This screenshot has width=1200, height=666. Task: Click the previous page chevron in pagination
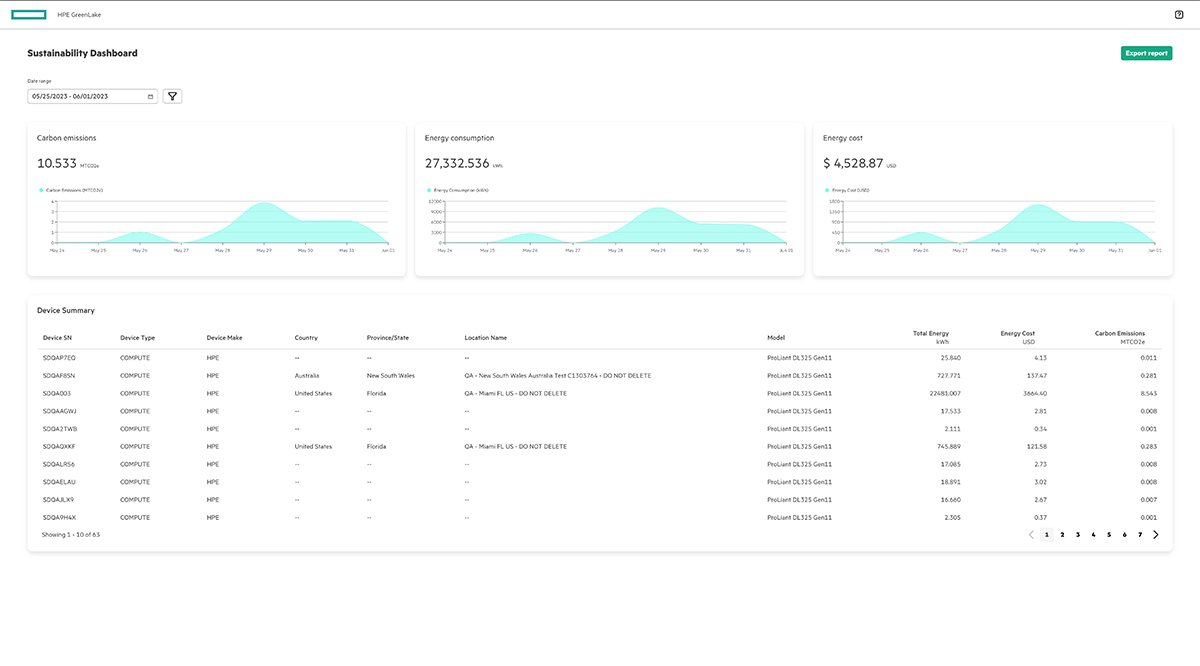(1031, 534)
